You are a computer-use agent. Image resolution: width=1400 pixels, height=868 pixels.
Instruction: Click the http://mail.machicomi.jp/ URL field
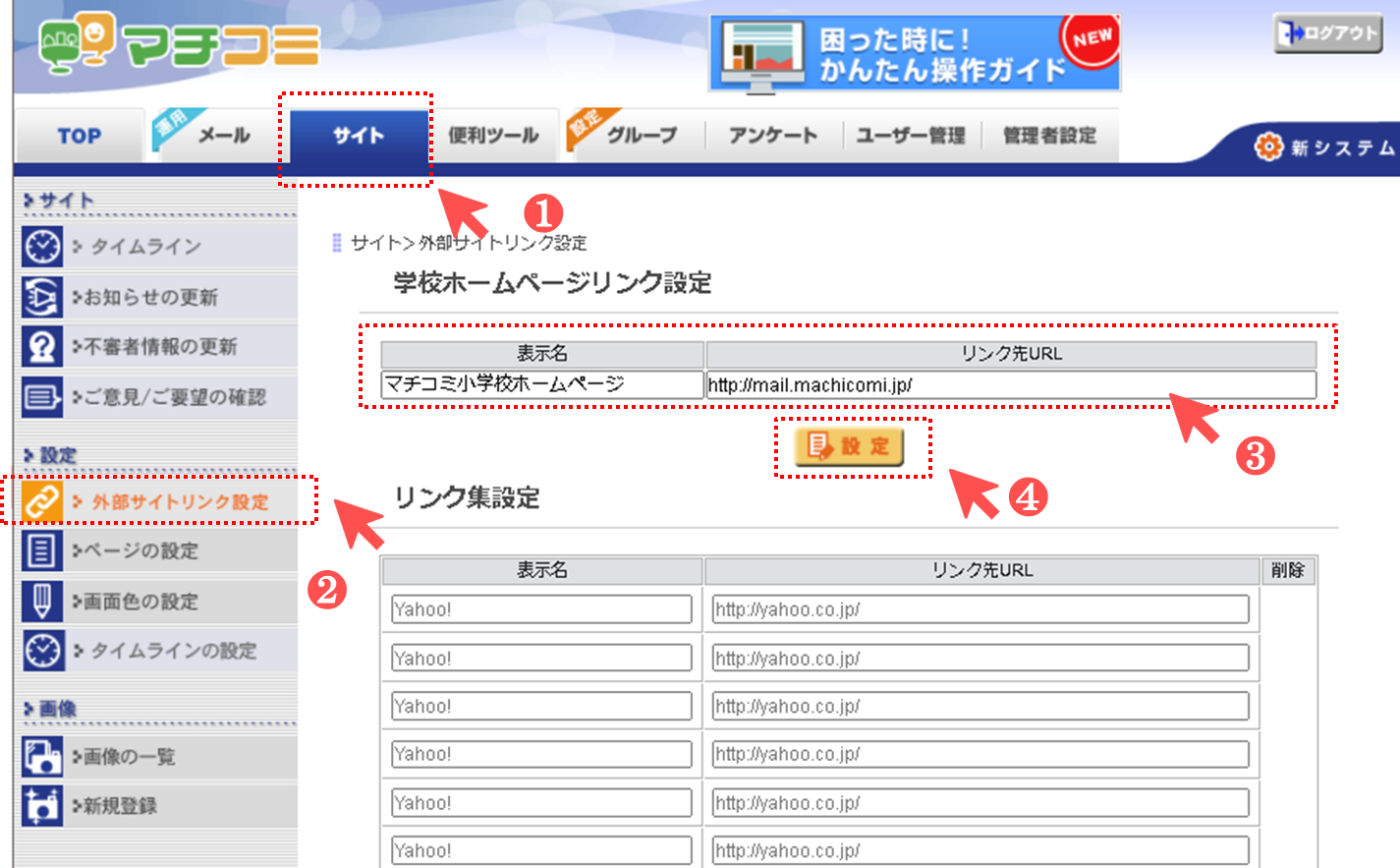coord(1010,384)
